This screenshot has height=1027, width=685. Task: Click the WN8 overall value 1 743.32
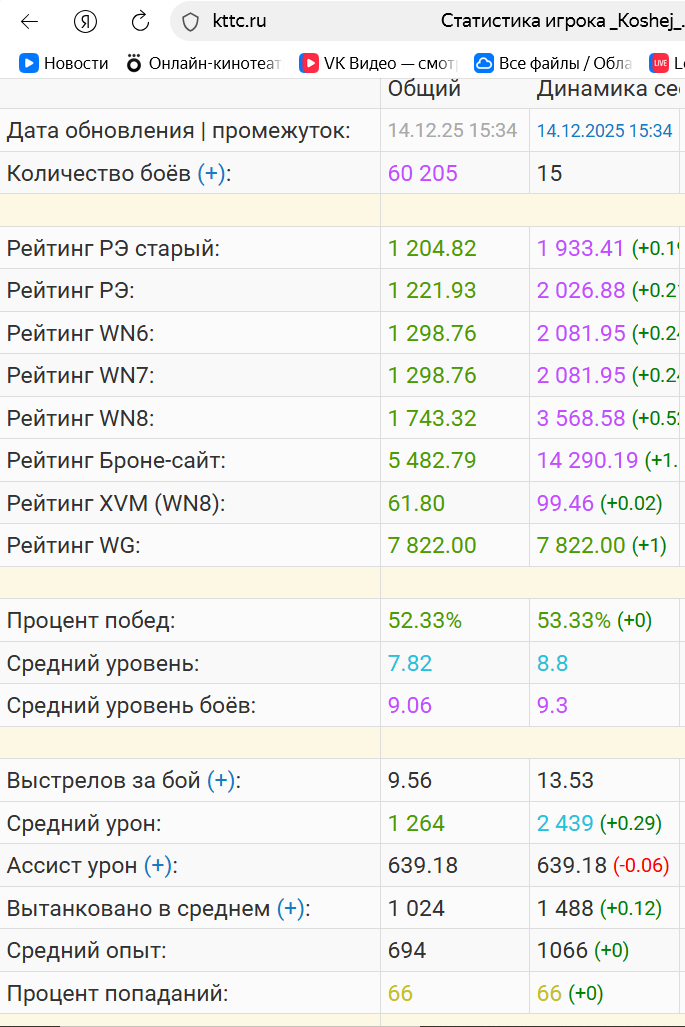[x=432, y=418]
